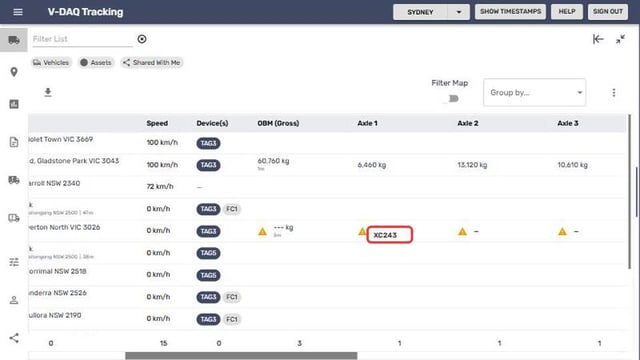Click the HELP button
This screenshot has height=360, width=640.
point(567,11)
